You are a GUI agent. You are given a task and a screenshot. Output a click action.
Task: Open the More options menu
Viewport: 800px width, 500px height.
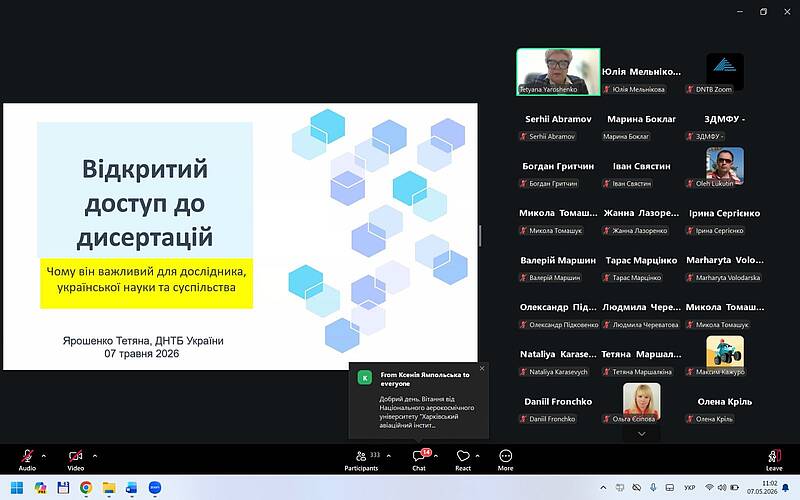(x=506, y=459)
